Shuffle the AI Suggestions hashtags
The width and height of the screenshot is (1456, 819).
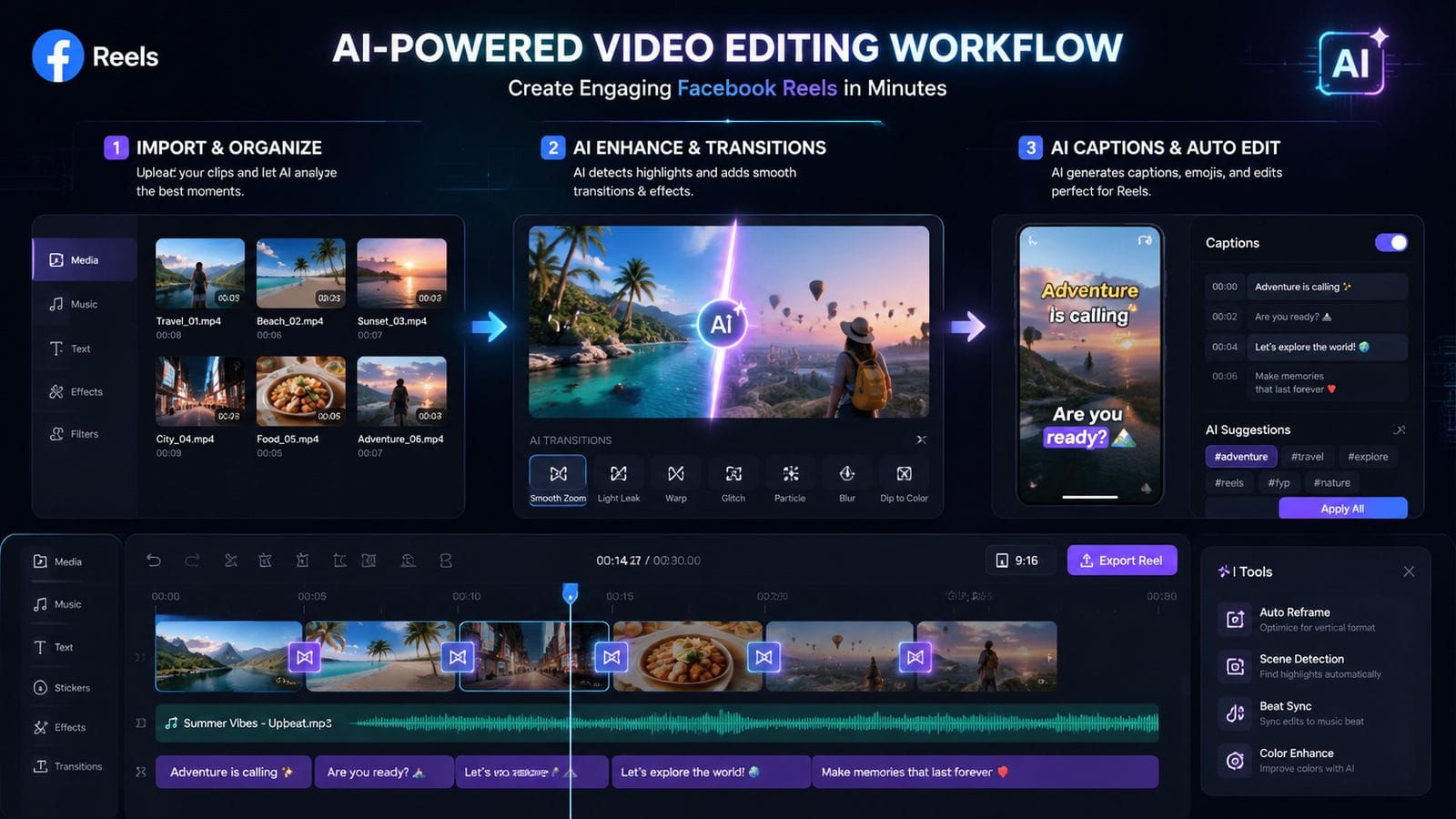pos(1400,430)
